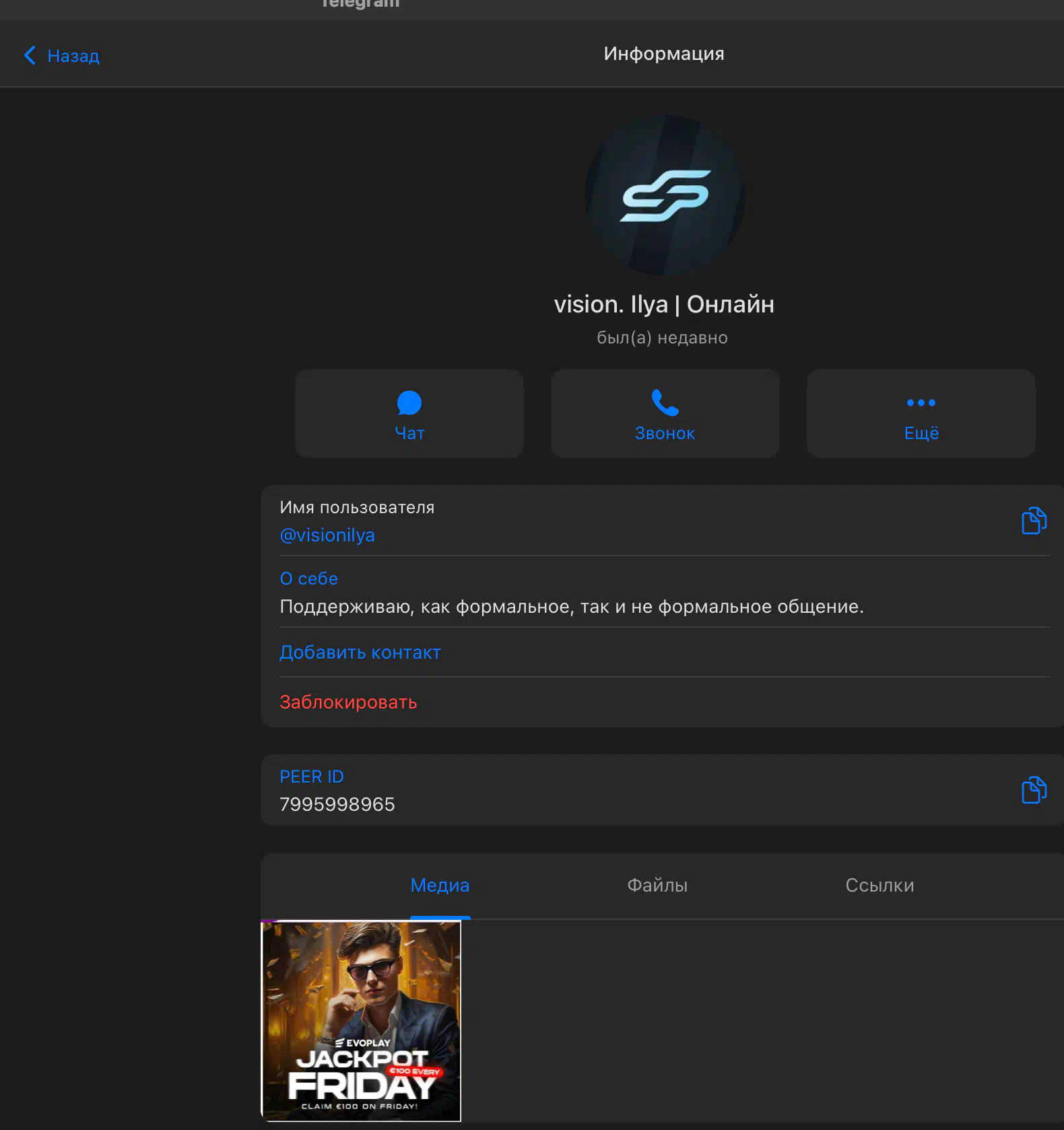Open the profile avatar picture
This screenshot has height=1130, width=1064.
tap(665, 195)
